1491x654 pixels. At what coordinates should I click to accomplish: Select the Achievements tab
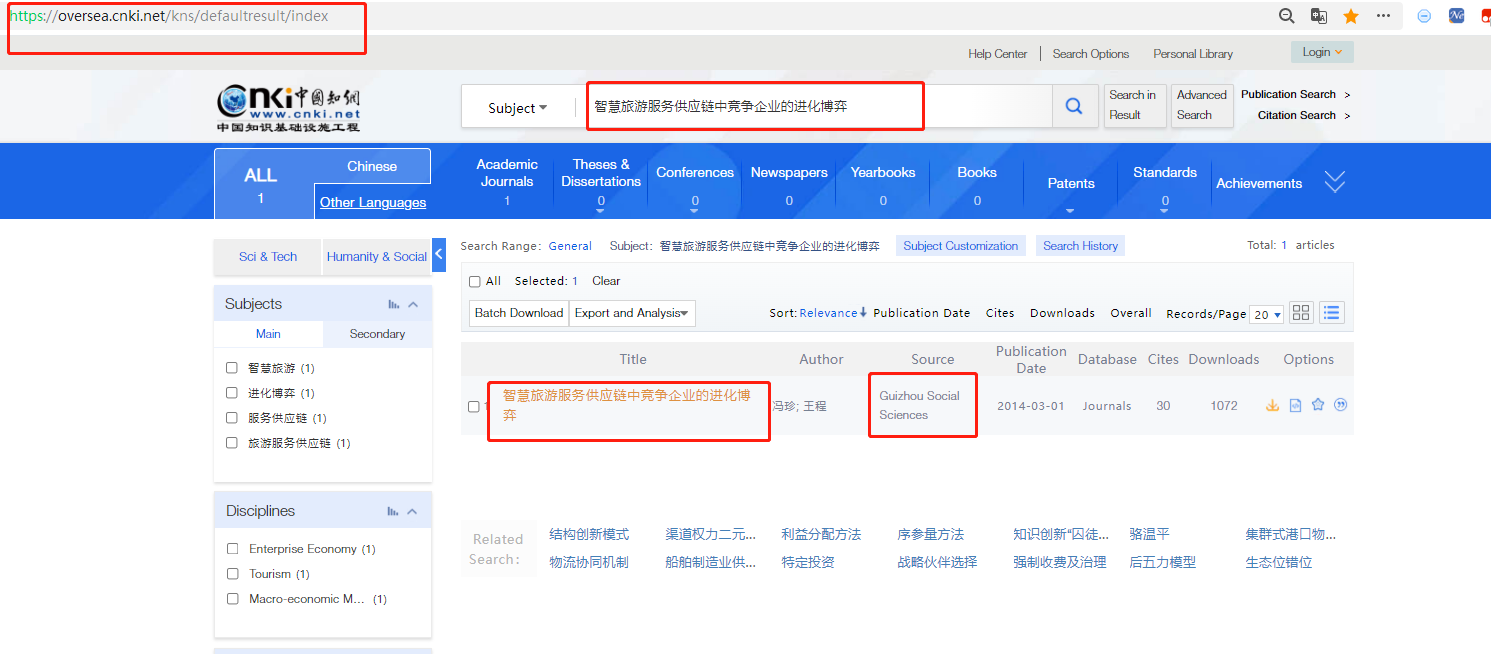click(x=1259, y=183)
